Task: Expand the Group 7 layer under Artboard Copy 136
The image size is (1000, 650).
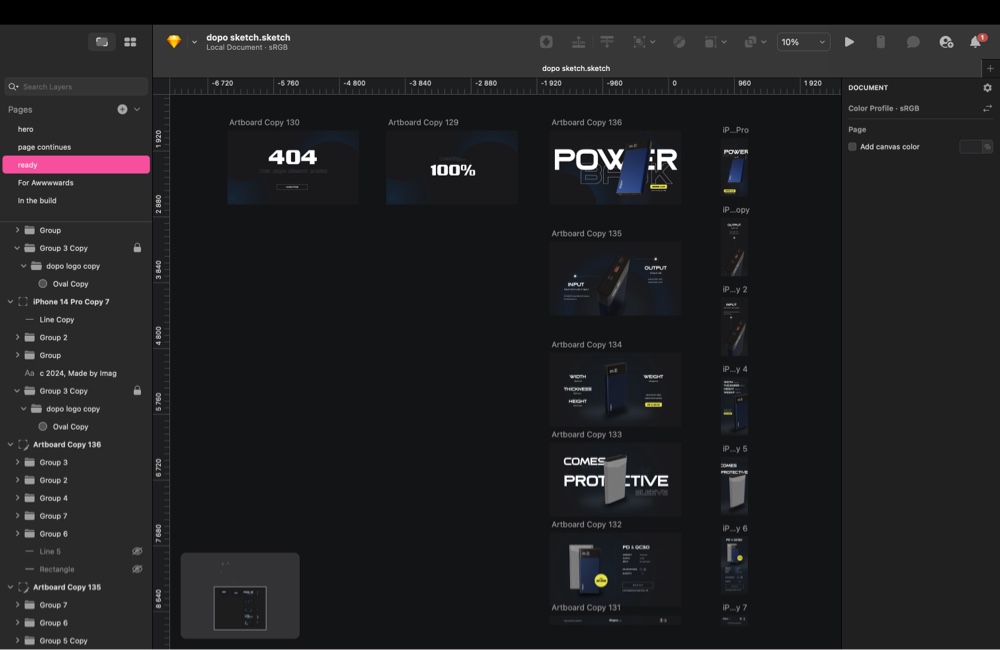Action: click(x=18, y=516)
